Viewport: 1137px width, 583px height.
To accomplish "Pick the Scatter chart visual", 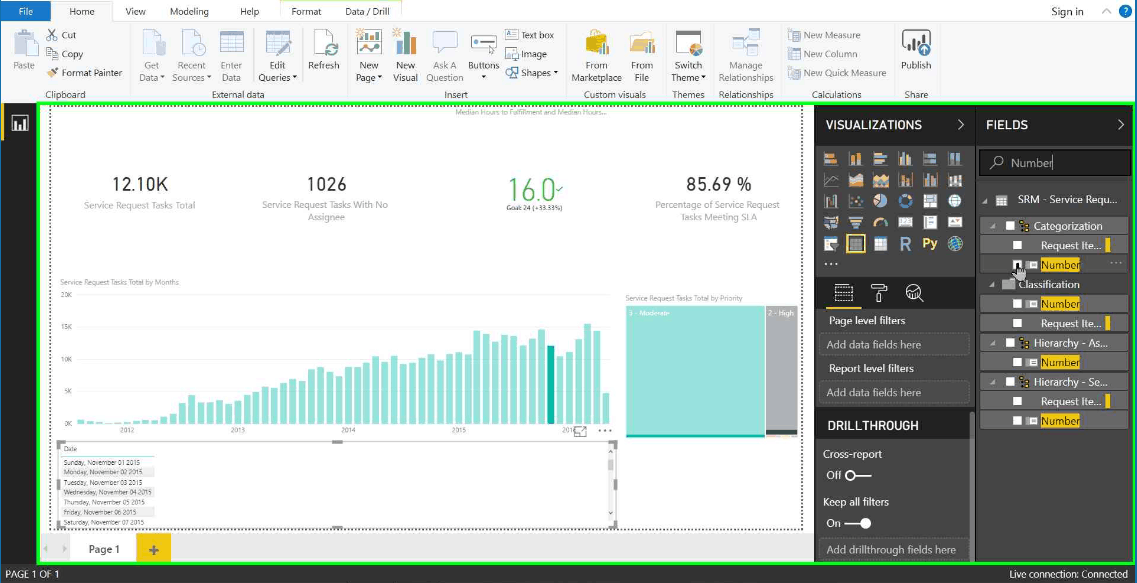I will coord(856,201).
